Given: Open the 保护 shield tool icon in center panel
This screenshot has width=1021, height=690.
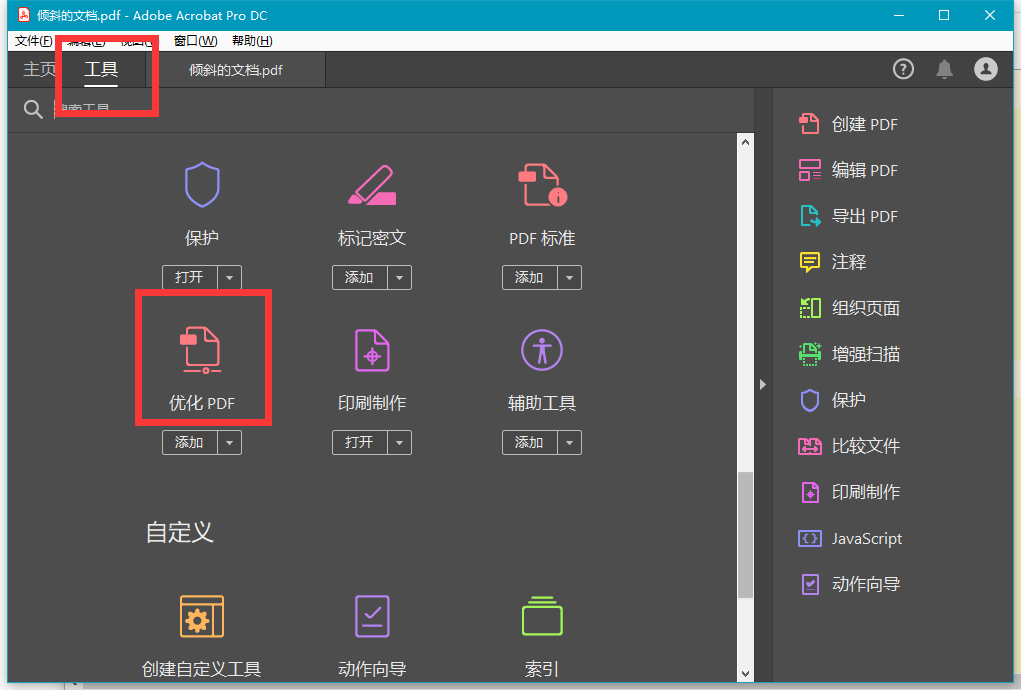Looking at the screenshot, I should pyautogui.click(x=202, y=185).
